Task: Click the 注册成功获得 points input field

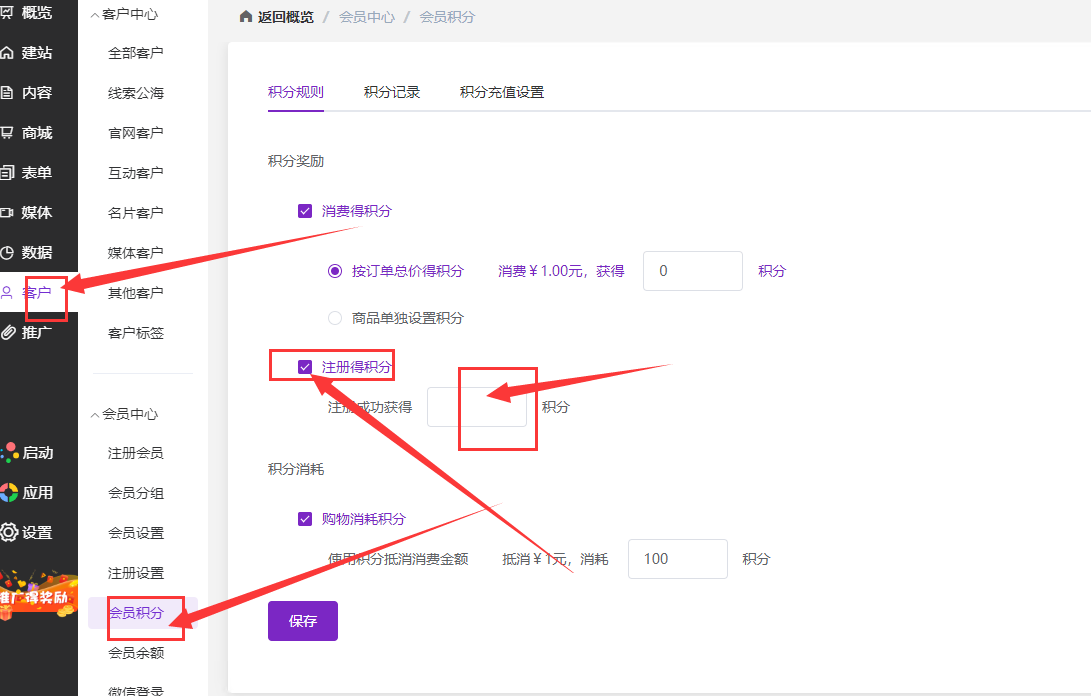Action: click(476, 407)
